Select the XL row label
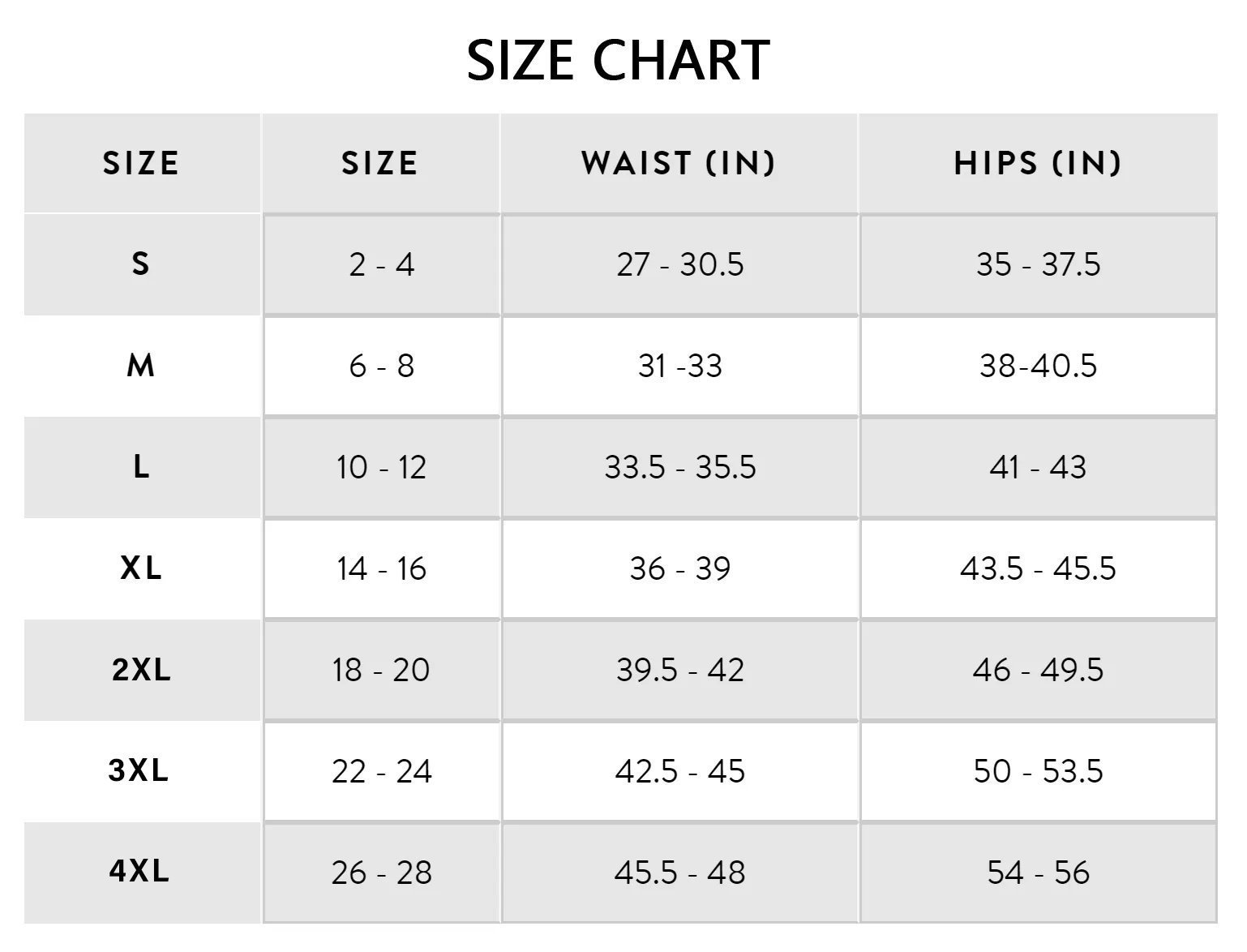 pyautogui.click(x=141, y=568)
